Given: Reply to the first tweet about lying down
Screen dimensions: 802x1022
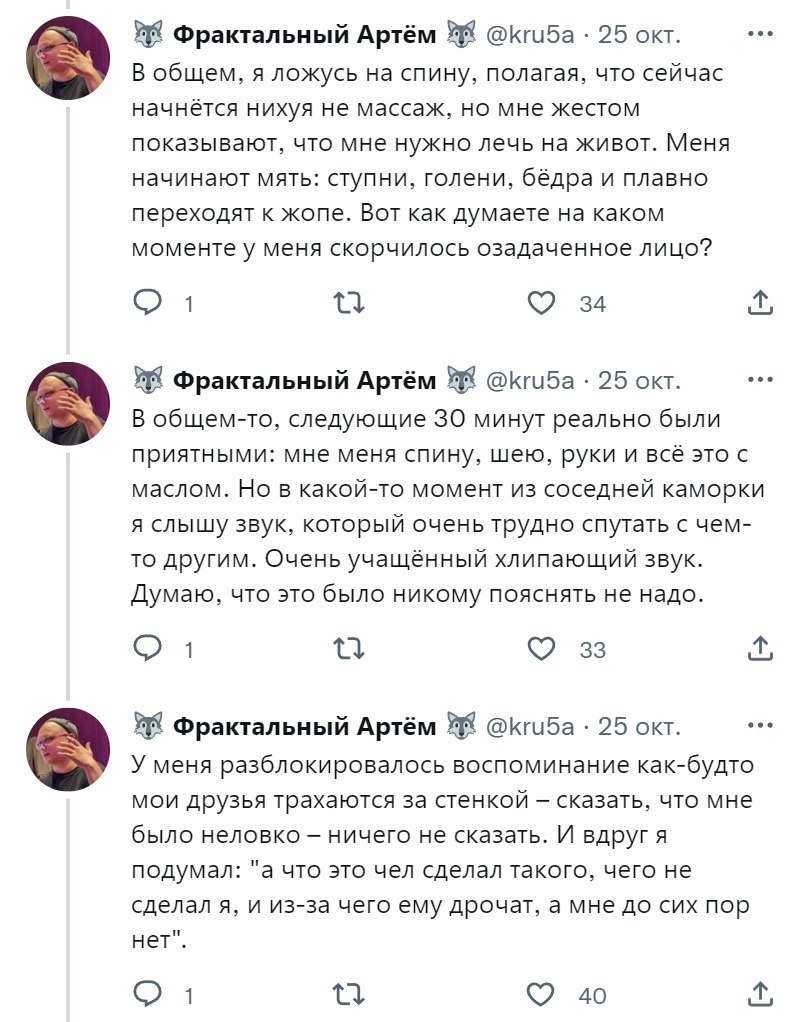Looking at the screenshot, I should point(148,302).
